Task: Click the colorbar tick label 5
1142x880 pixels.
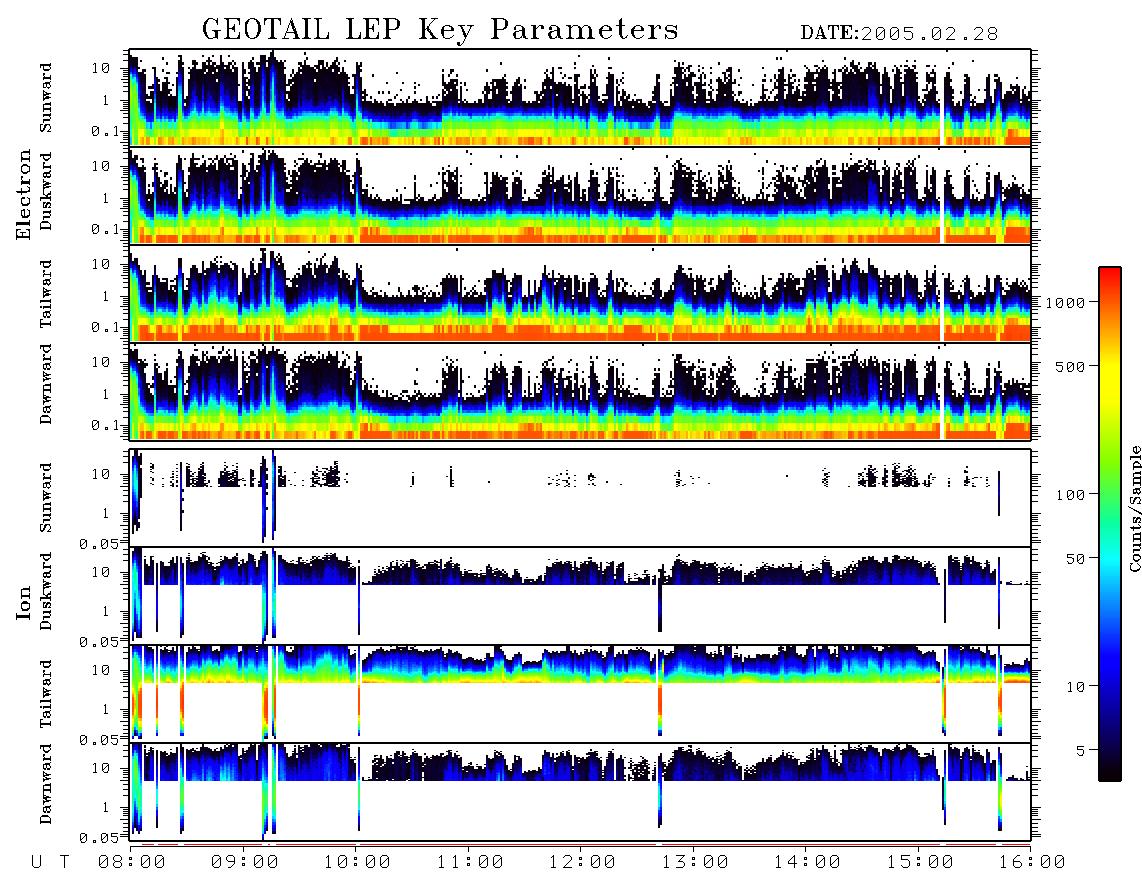Action: pos(1080,751)
